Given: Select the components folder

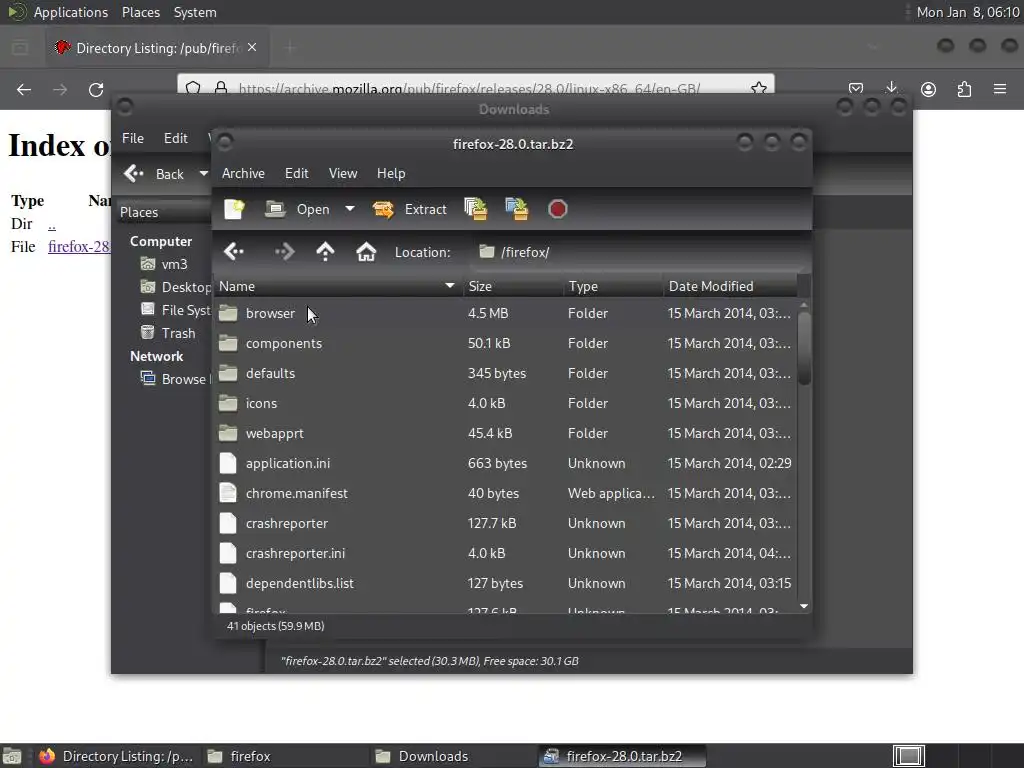Looking at the screenshot, I should 283,343.
